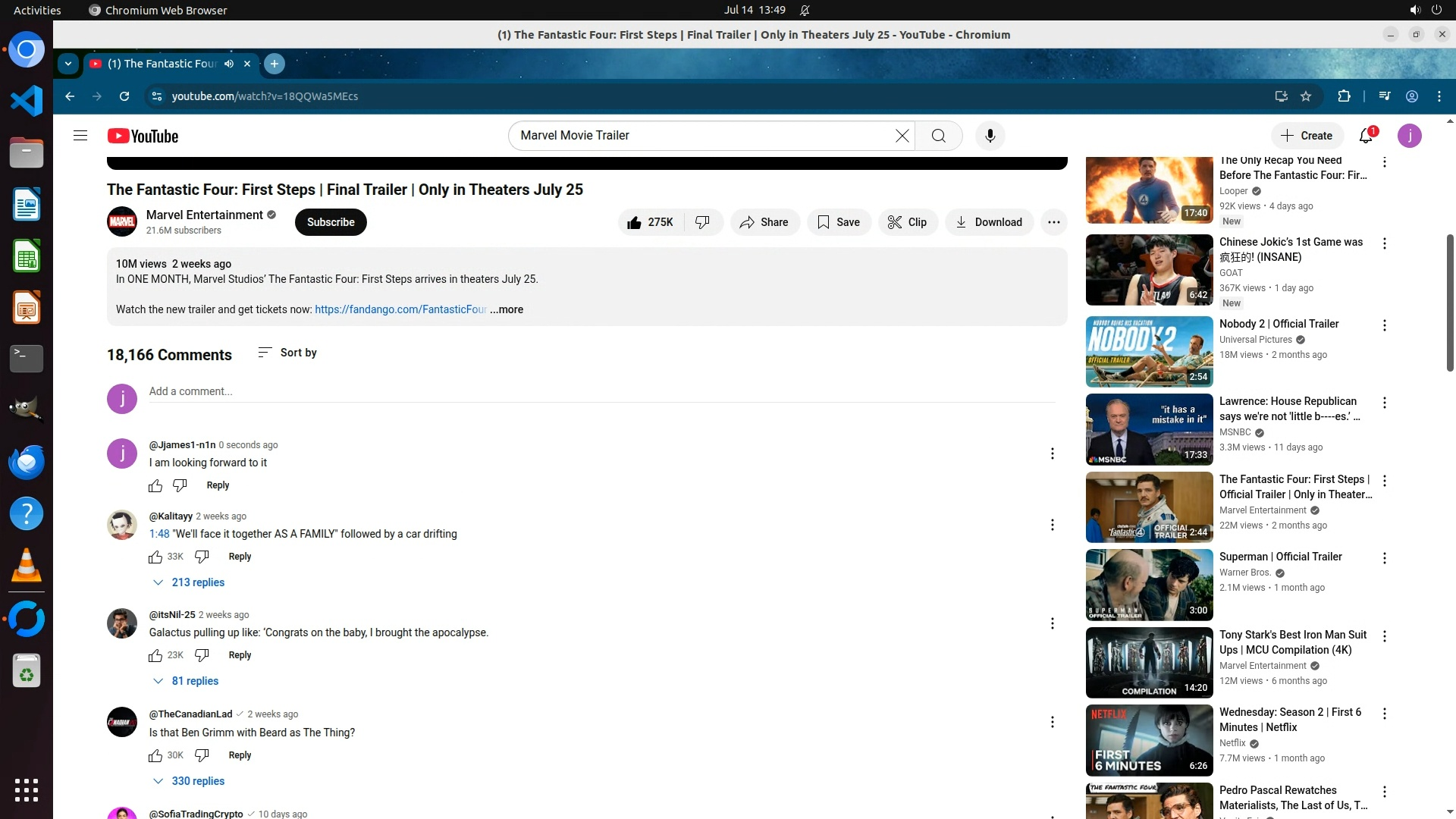Clear the search box with X

pyautogui.click(x=902, y=136)
